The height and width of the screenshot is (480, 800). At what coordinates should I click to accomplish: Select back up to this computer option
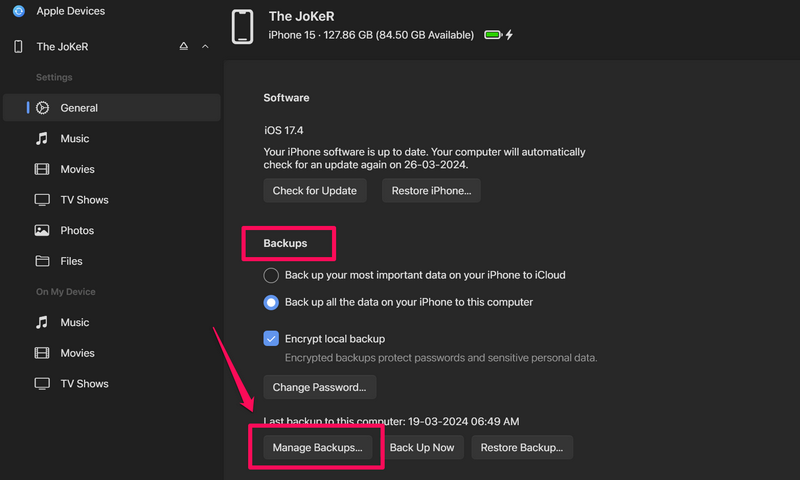pyautogui.click(x=270, y=302)
